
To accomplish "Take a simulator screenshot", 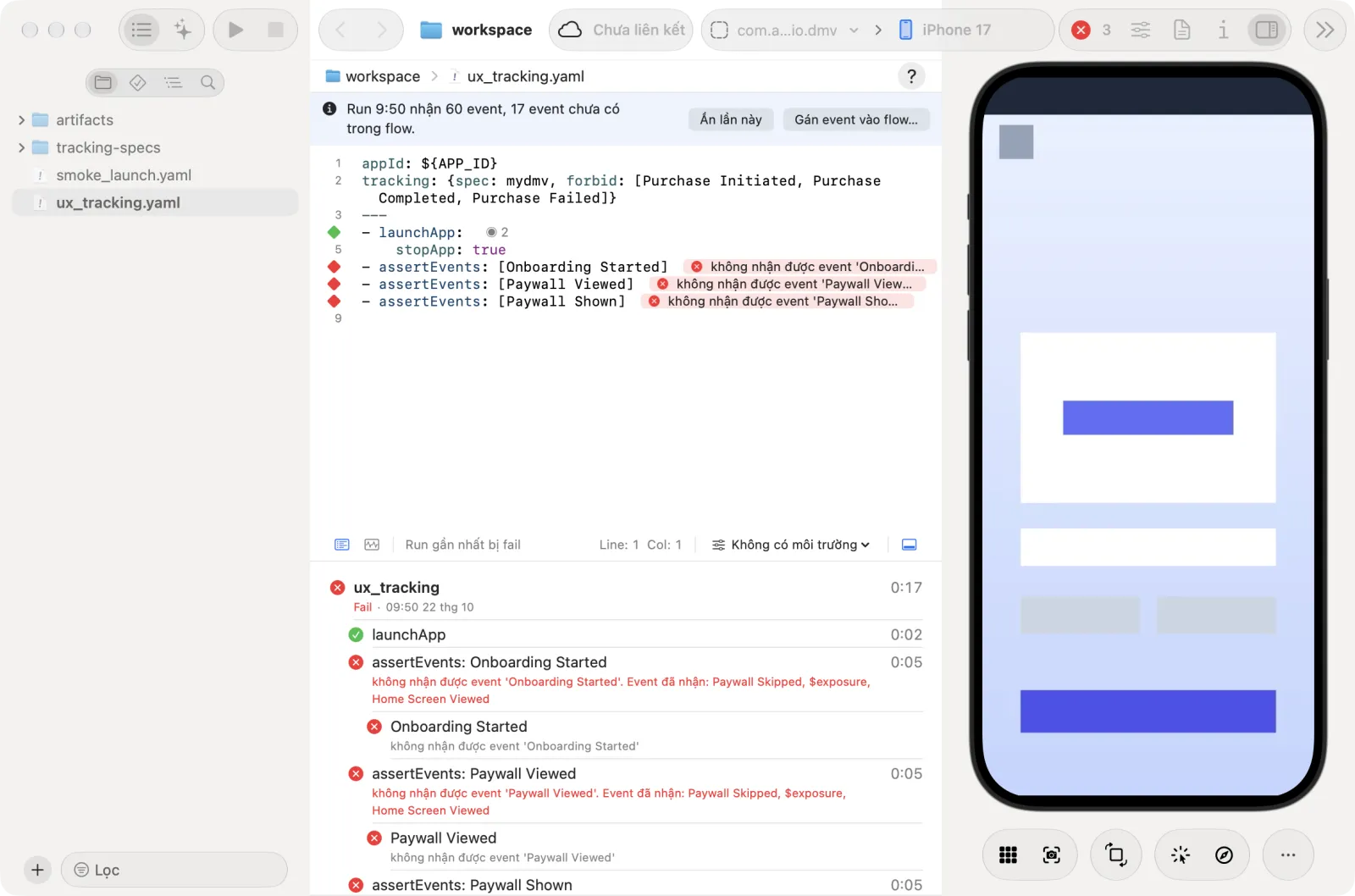I will pyautogui.click(x=1051, y=855).
